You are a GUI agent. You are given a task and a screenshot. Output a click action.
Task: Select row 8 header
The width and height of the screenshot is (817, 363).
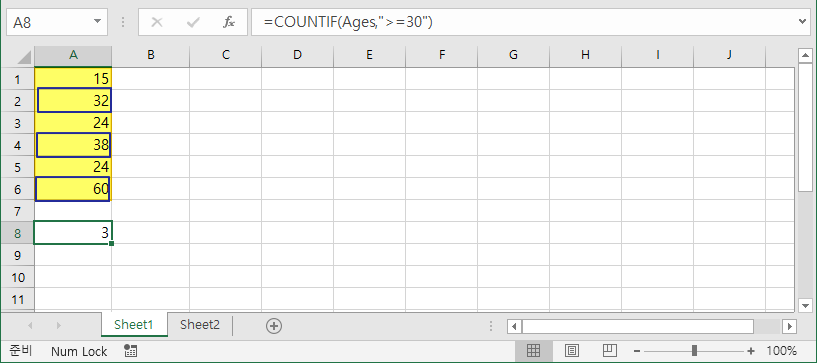tap(17, 233)
